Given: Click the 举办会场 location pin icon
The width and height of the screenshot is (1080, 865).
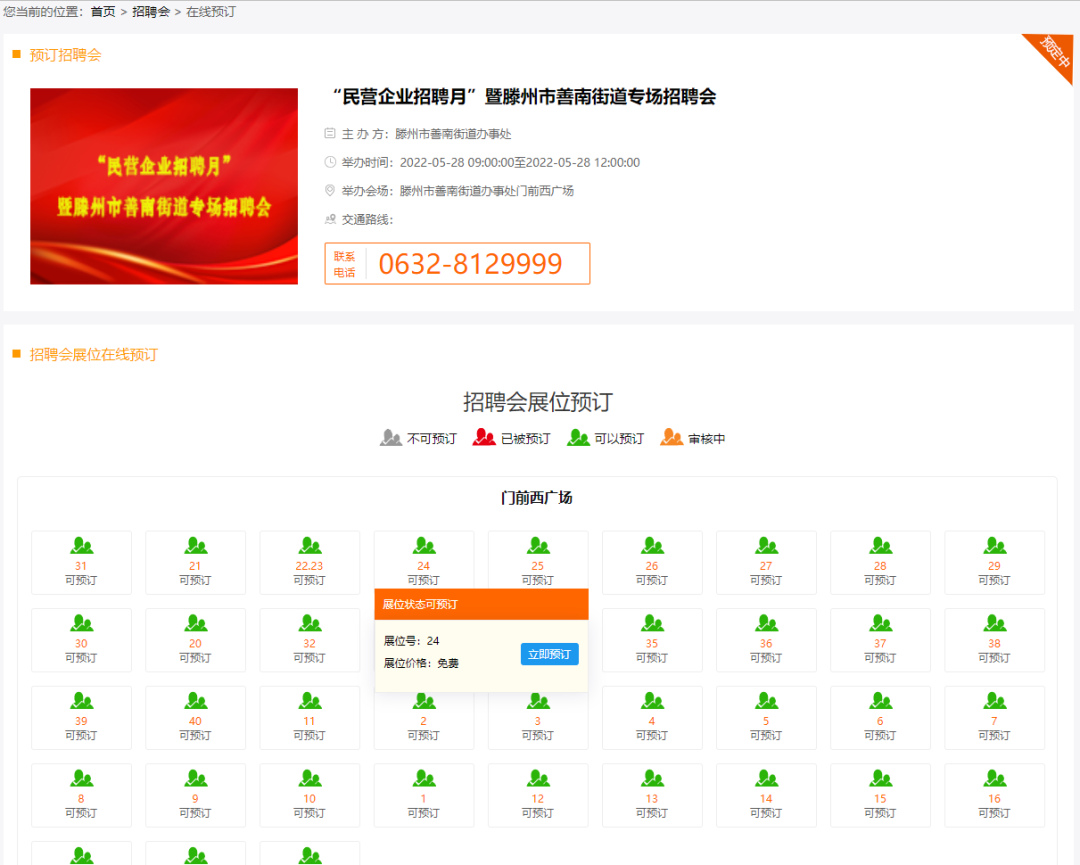Looking at the screenshot, I should click(330, 190).
